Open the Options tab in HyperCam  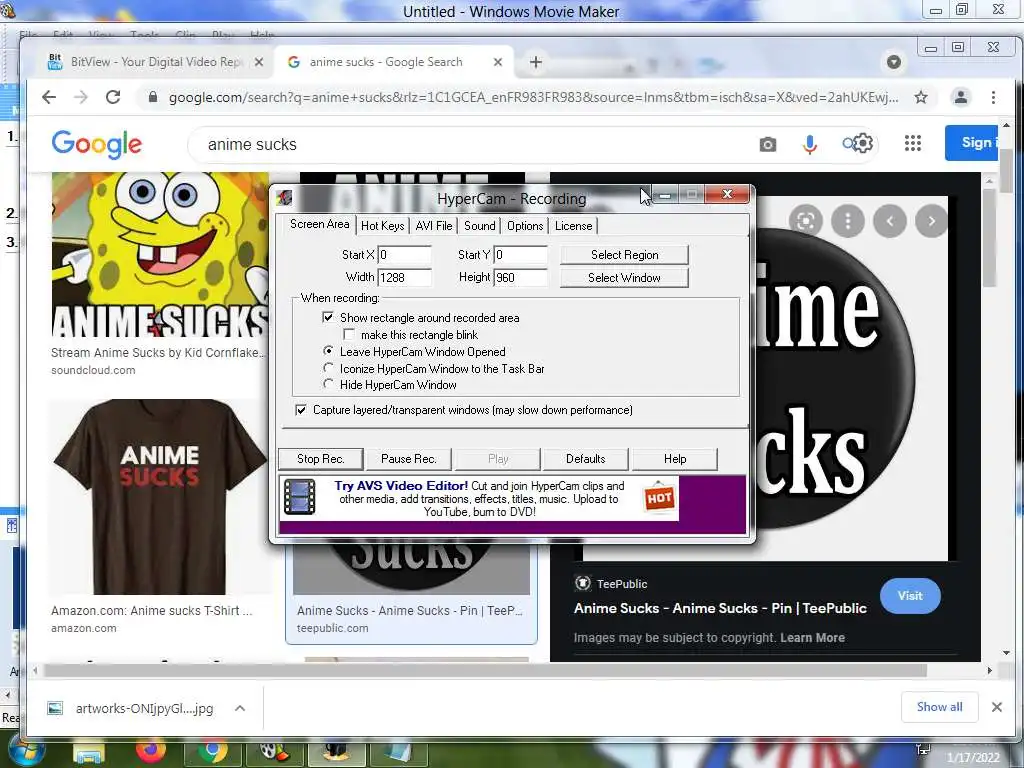pyautogui.click(x=525, y=226)
